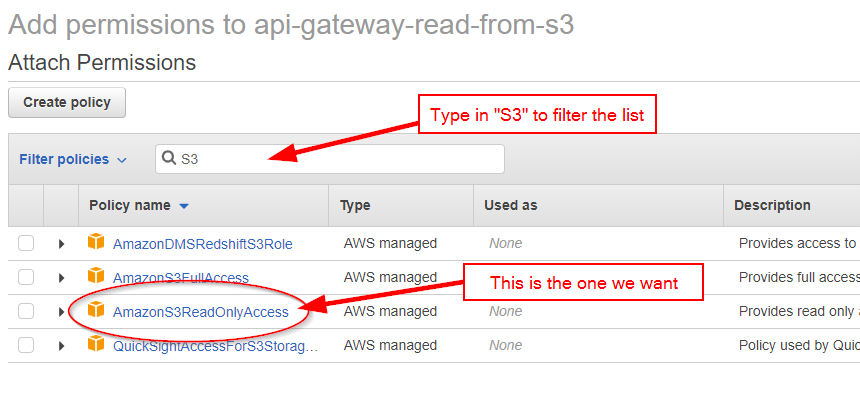
Task: Click the magnifier icon in the search box
Action: [x=169, y=158]
